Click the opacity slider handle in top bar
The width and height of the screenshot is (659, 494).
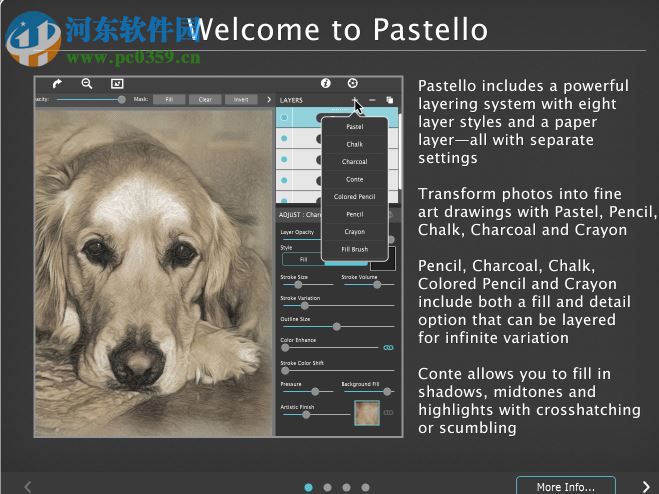click(x=121, y=100)
